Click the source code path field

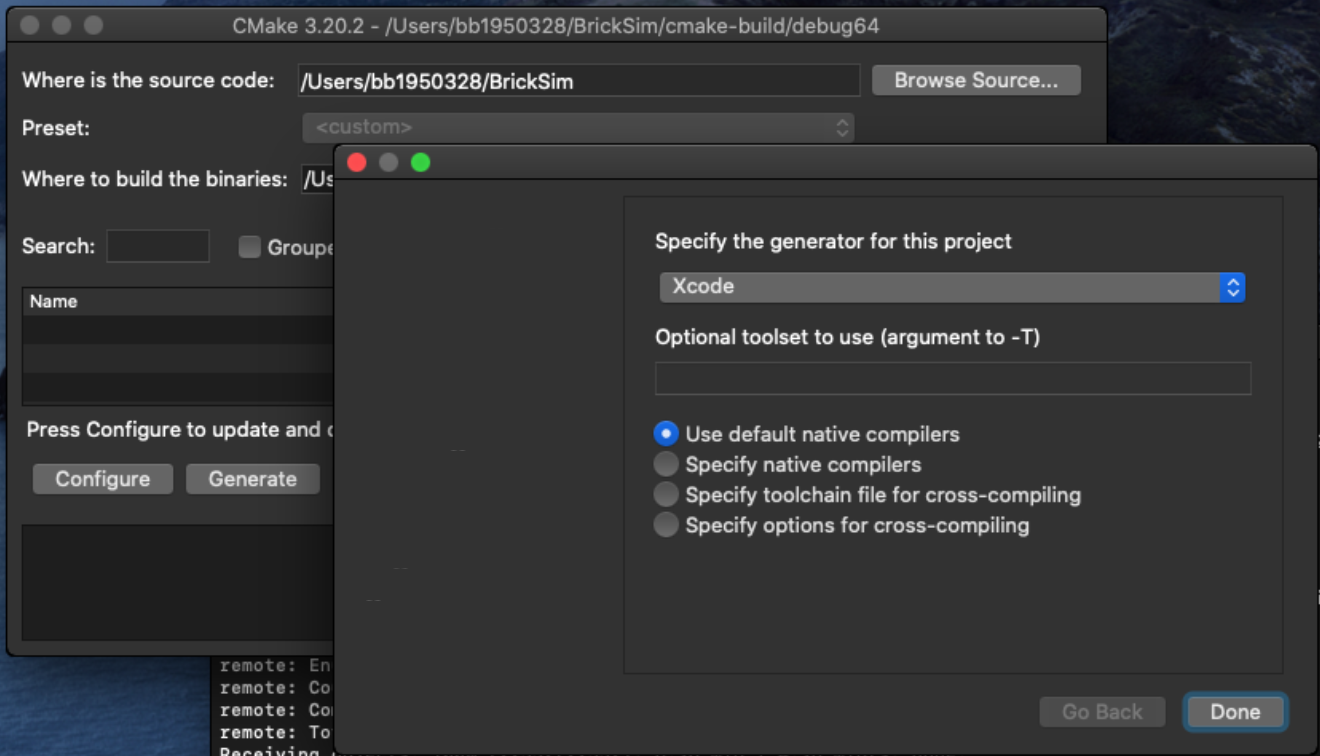[x=579, y=81]
